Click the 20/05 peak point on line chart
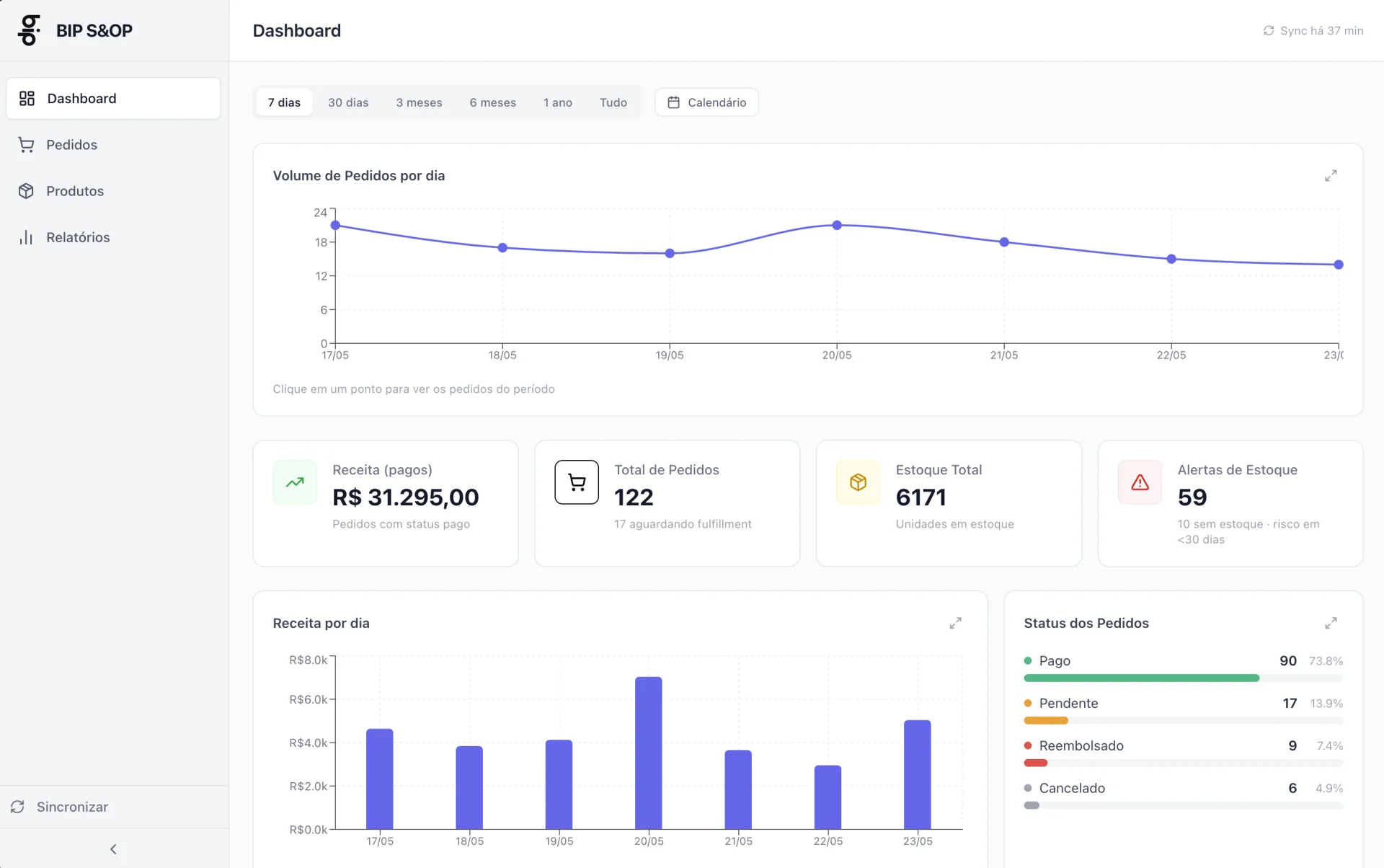 (837, 226)
